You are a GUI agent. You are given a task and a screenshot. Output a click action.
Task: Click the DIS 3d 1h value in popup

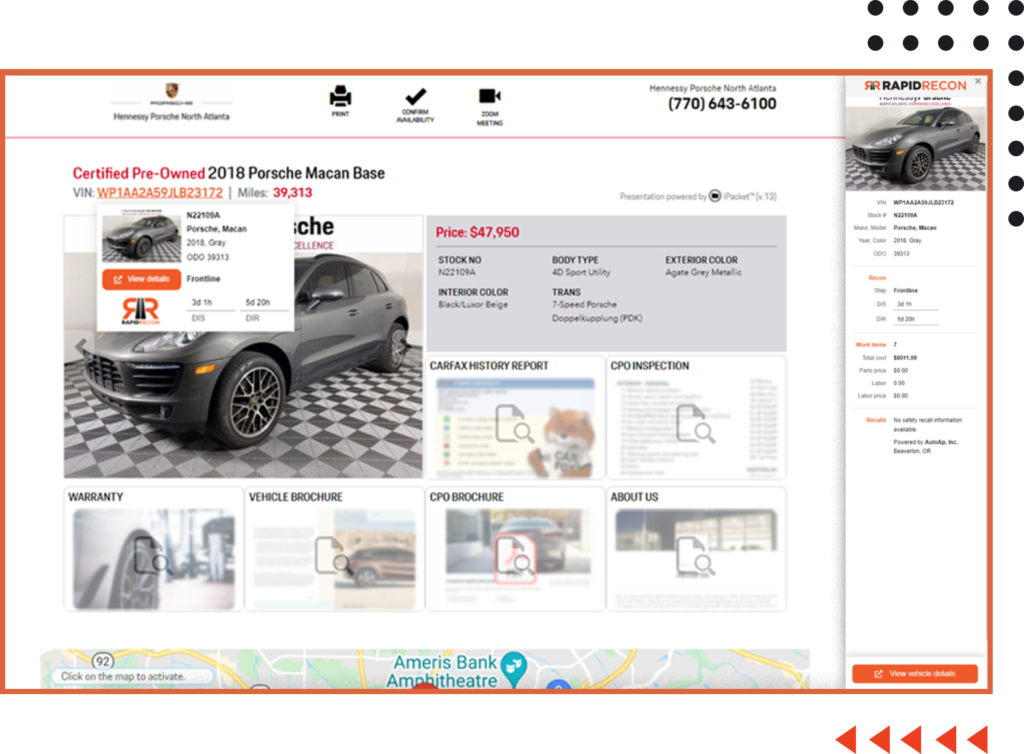[202, 302]
